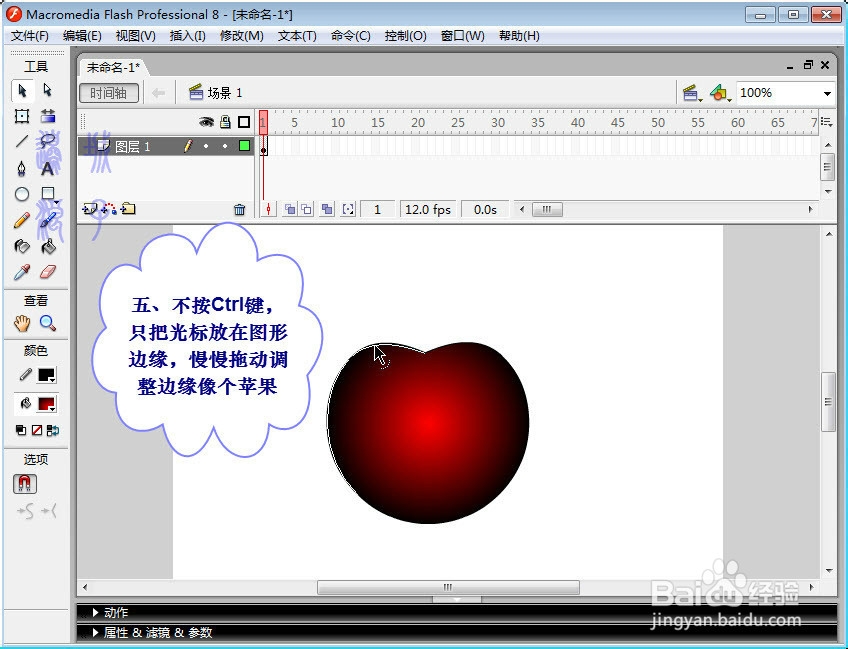Delete the layer with the trash button

click(x=239, y=208)
